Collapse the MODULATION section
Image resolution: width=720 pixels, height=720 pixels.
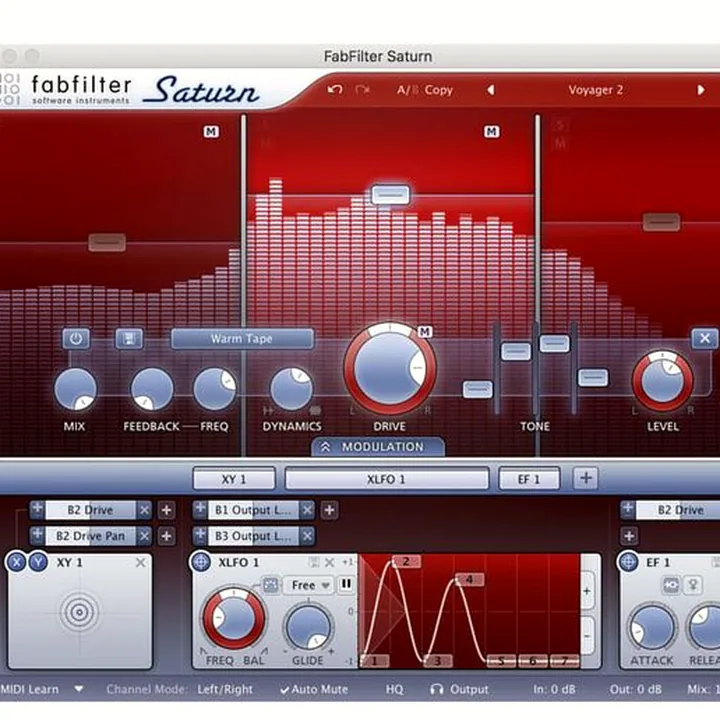378,446
